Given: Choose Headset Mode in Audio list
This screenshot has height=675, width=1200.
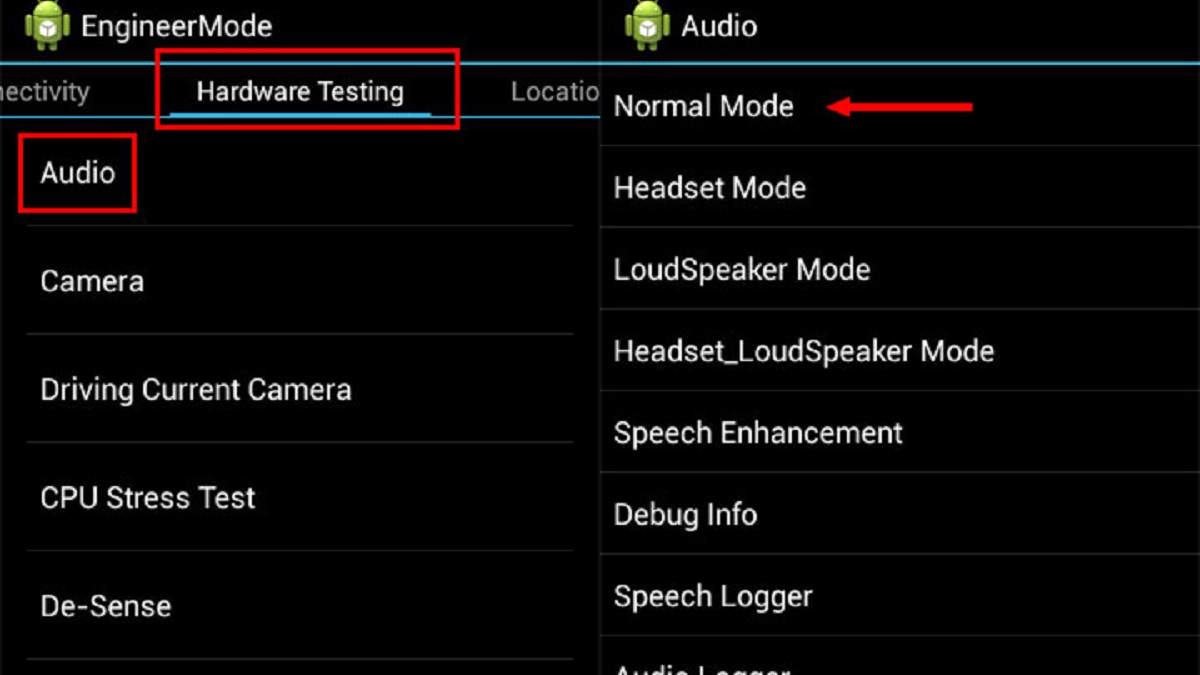Looking at the screenshot, I should pos(900,187).
